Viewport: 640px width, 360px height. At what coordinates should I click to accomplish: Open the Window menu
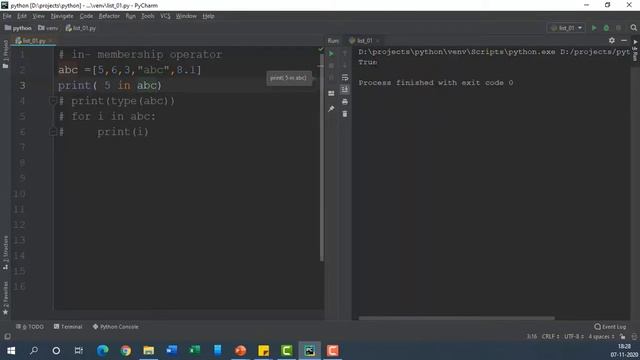click(x=186, y=16)
